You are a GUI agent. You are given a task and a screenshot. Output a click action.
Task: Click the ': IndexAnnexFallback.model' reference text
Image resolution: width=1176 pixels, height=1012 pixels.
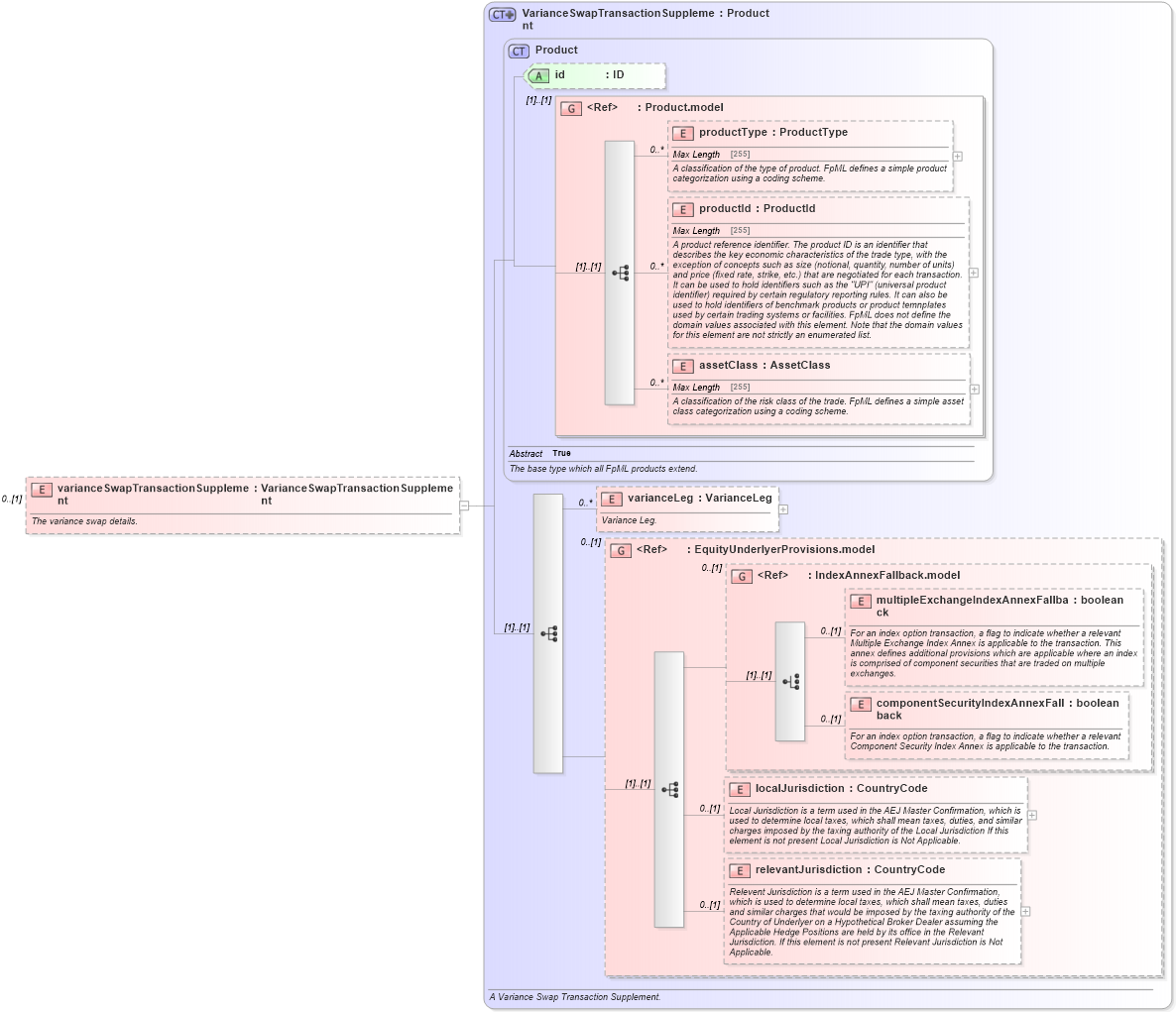pos(883,576)
